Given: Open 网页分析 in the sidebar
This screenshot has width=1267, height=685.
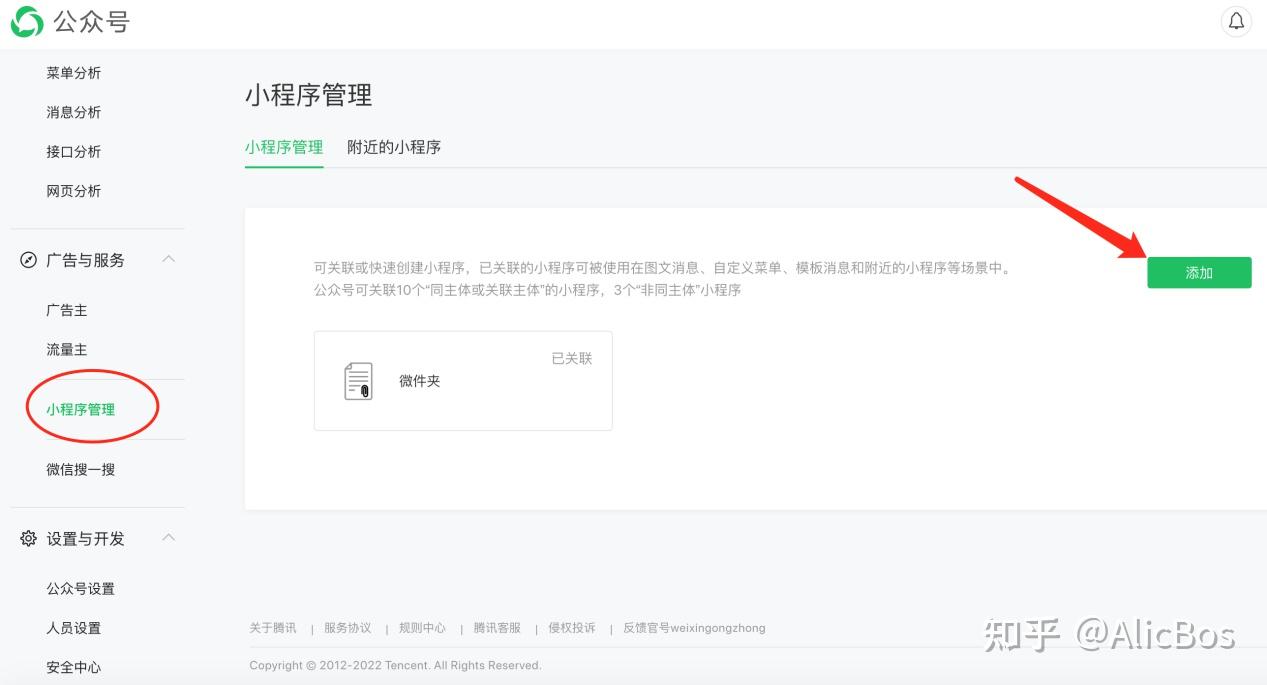Looking at the screenshot, I should pyautogui.click(x=73, y=191).
